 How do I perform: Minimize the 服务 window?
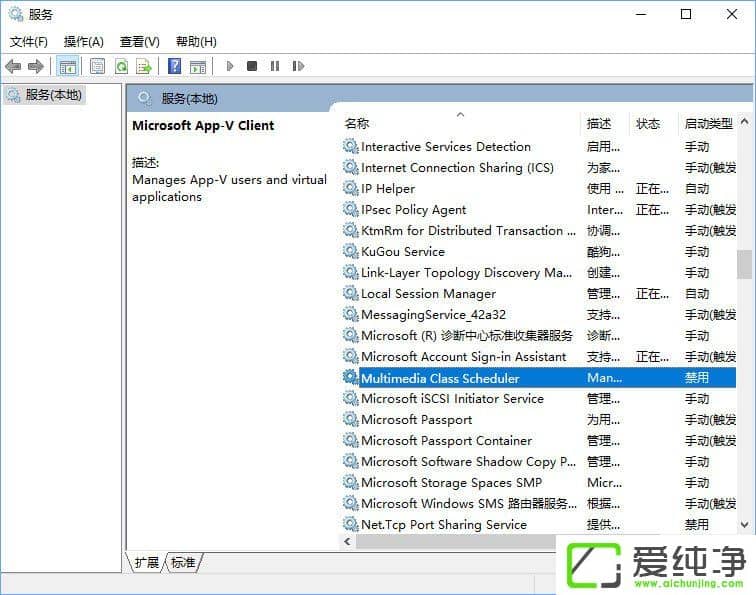point(641,14)
